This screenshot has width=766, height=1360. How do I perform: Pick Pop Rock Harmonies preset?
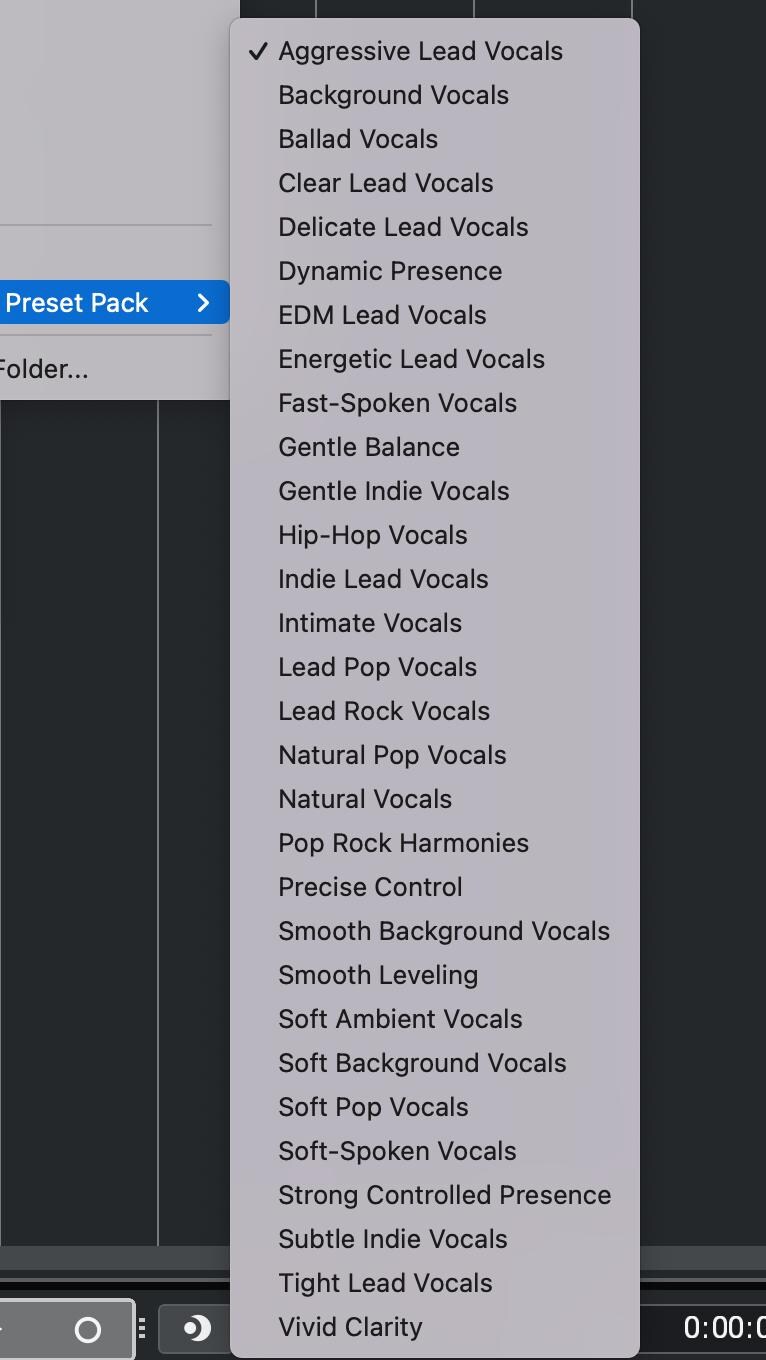tap(403, 843)
